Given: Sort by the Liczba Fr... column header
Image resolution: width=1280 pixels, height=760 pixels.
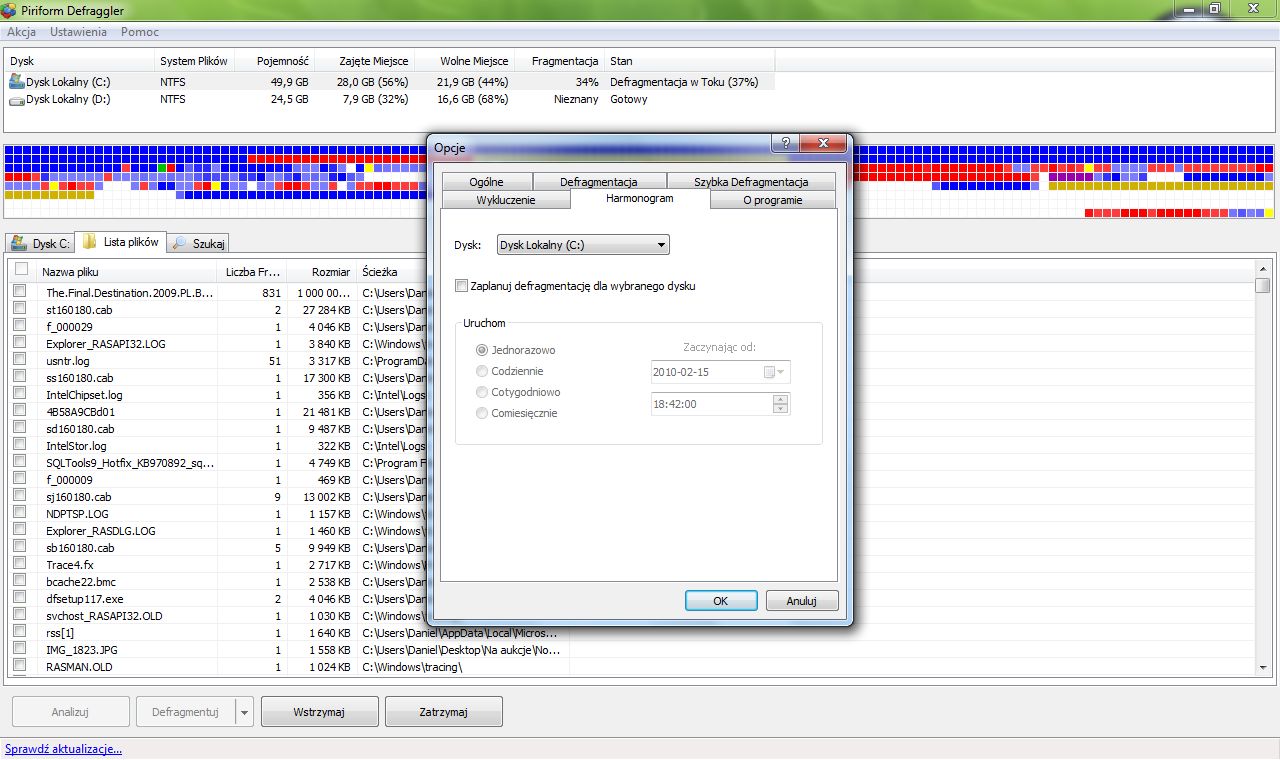Looking at the screenshot, I should tap(251, 272).
